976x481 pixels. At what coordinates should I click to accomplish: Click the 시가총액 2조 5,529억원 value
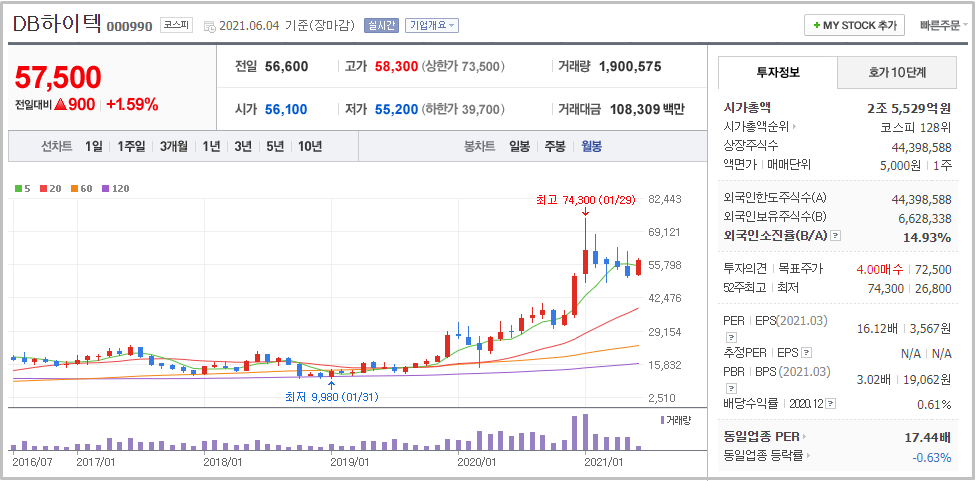pos(909,108)
